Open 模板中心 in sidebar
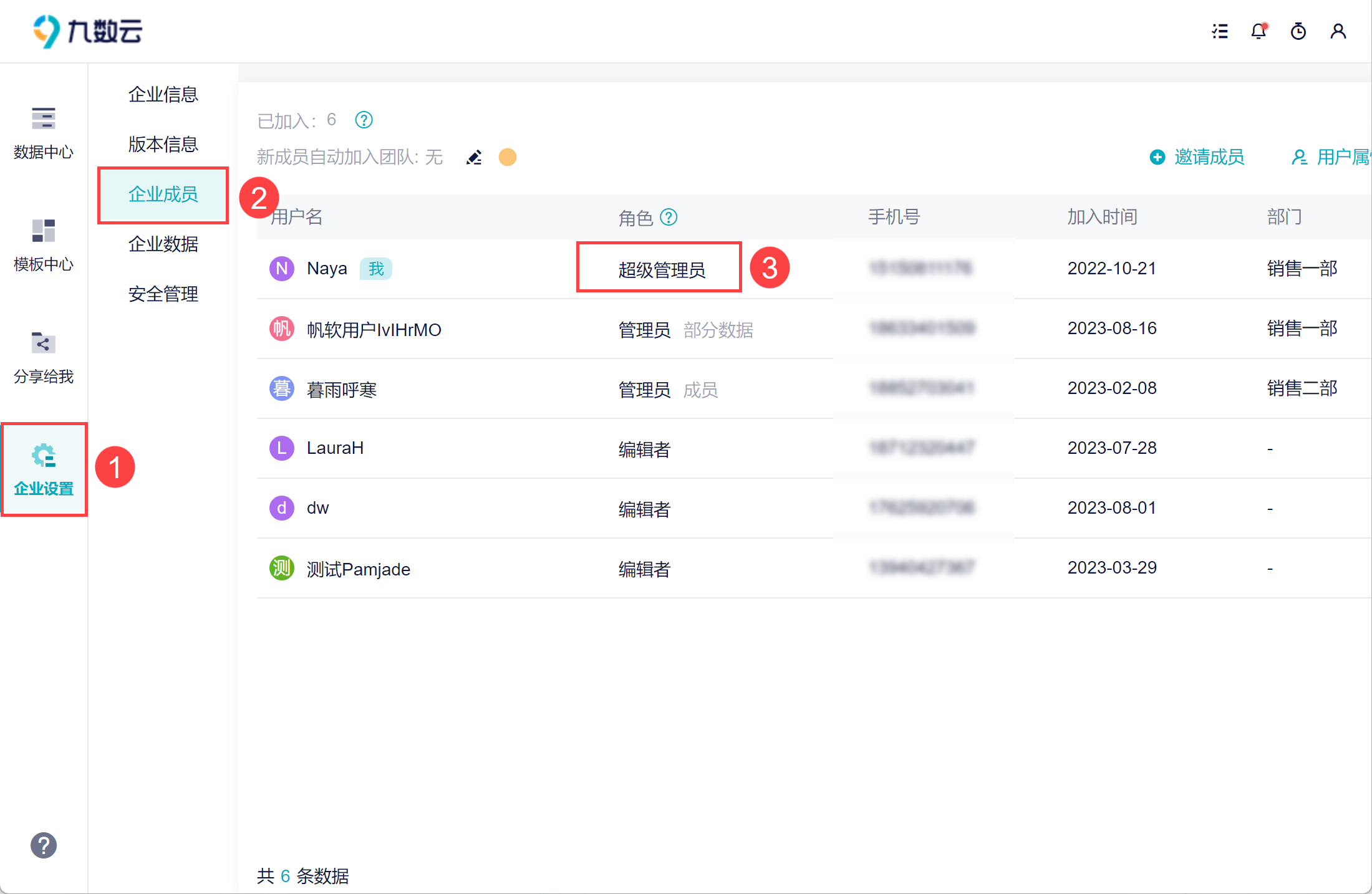1372x894 pixels. pos(44,245)
